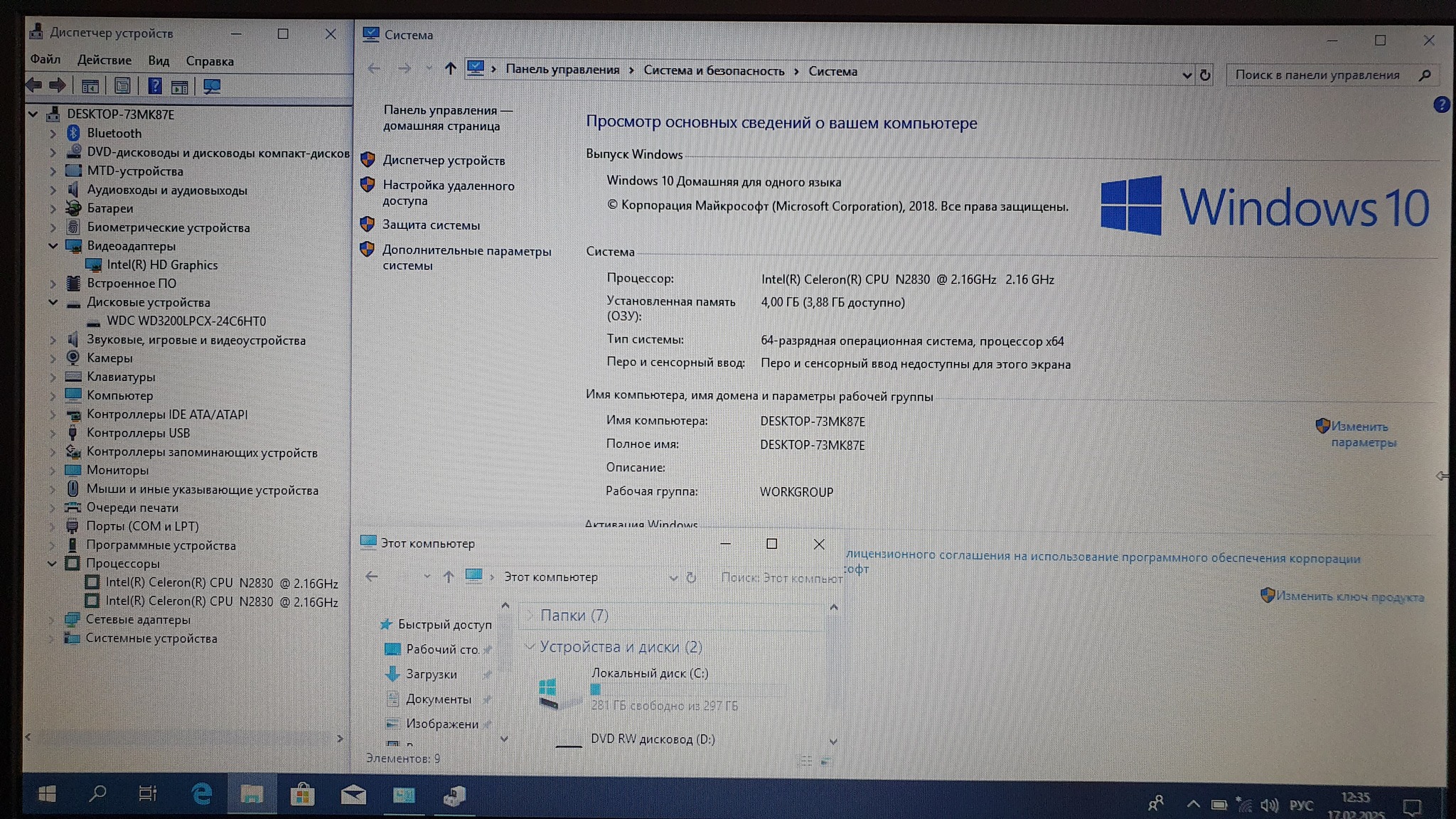Click the refresh button in System address bar

[x=1205, y=75]
